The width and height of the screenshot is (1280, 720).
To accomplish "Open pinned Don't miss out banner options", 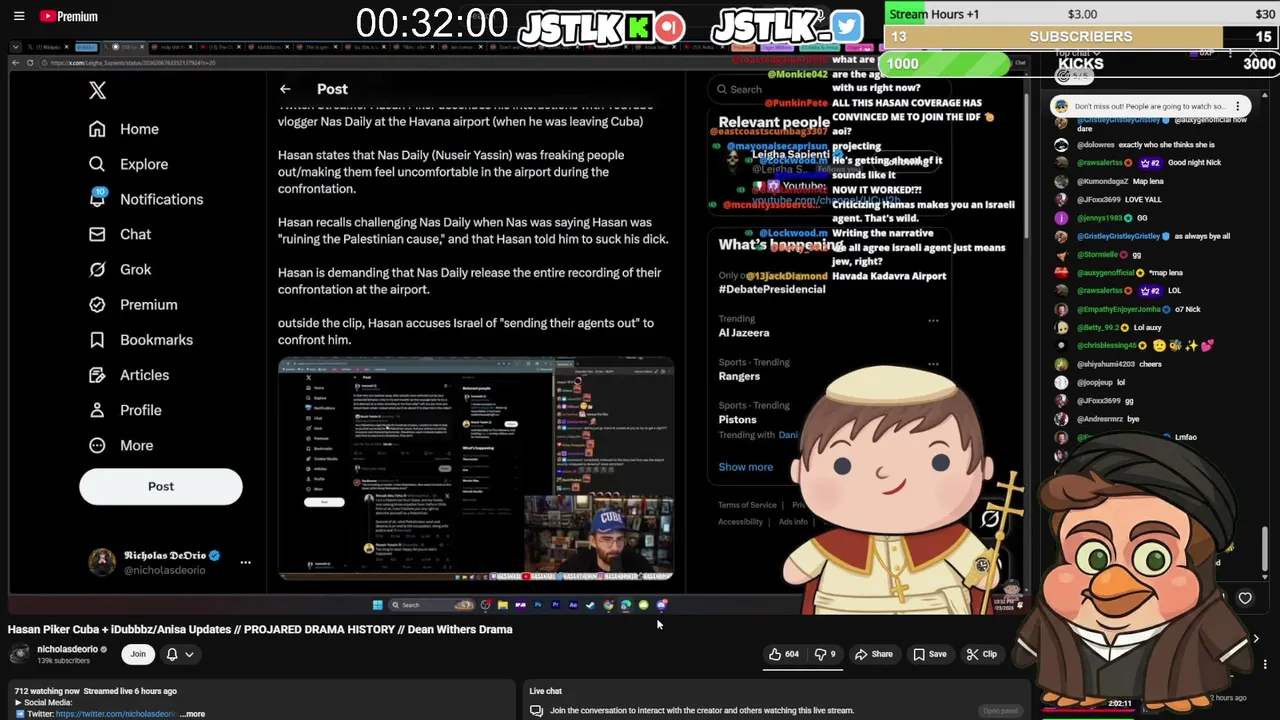I will click(x=1237, y=106).
